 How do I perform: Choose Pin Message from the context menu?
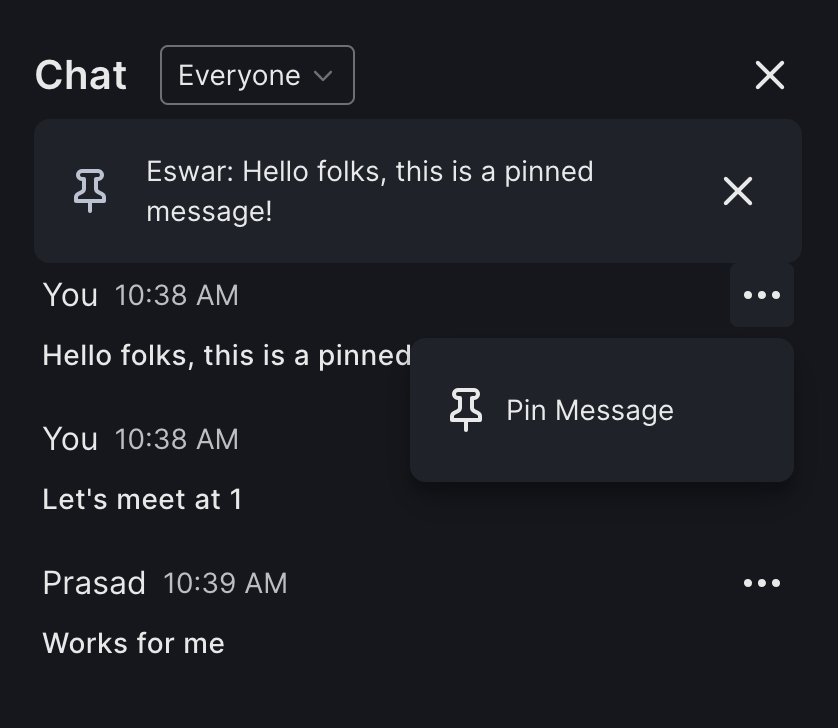pyautogui.click(x=589, y=409)
